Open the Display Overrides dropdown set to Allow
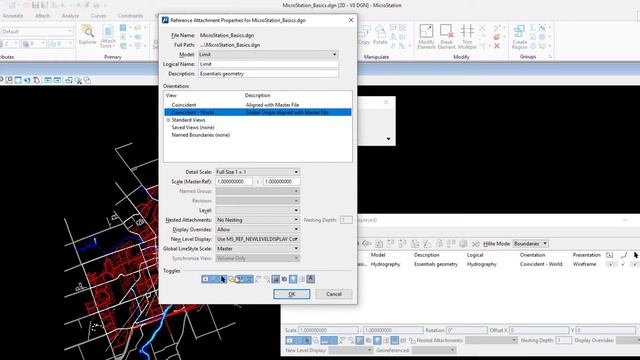The width and height of the screenshot is (640, 360). click(258, 229)
